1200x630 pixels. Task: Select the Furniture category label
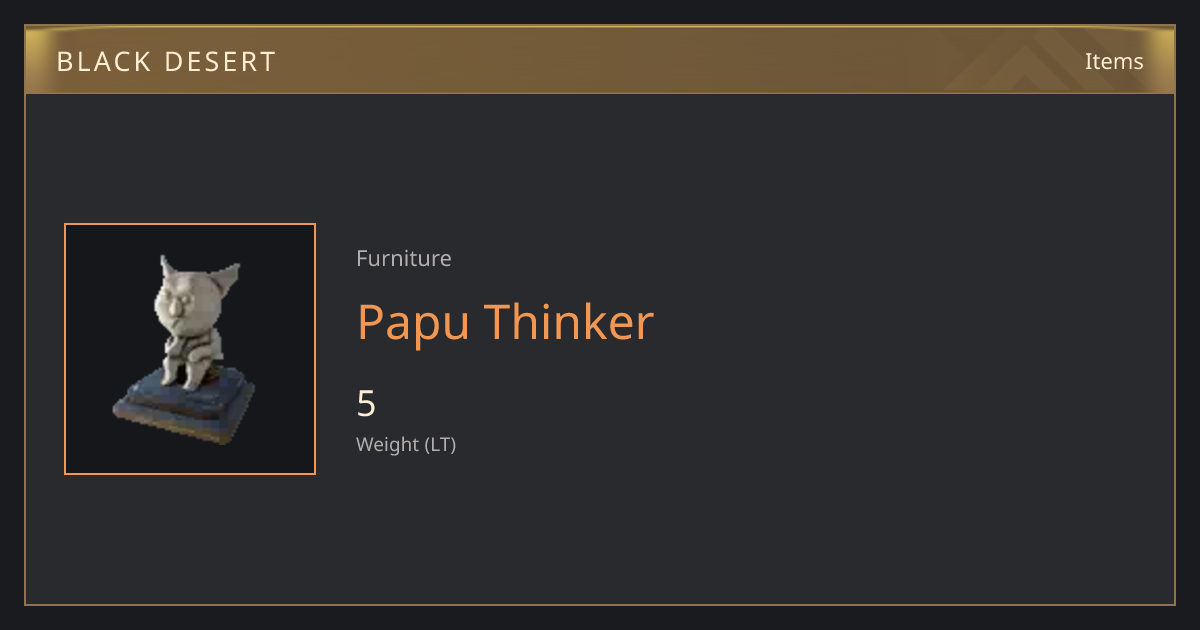click(404, 258)
